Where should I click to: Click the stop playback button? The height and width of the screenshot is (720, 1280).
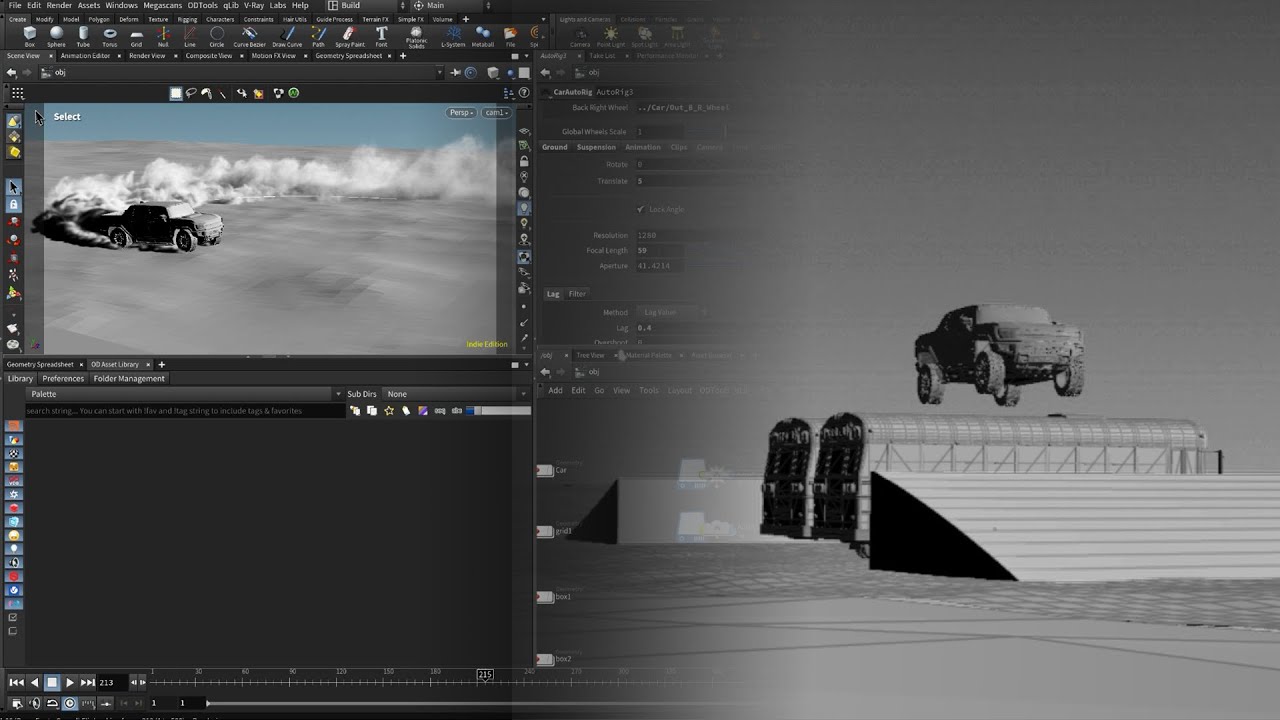pos(52,682)
